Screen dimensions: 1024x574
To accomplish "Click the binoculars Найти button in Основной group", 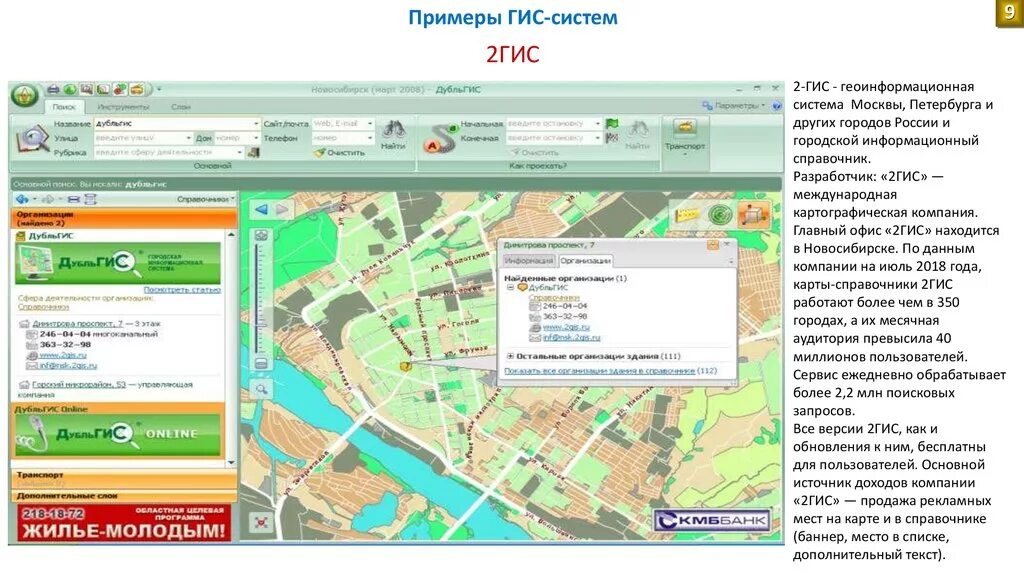I will [394, 135].
